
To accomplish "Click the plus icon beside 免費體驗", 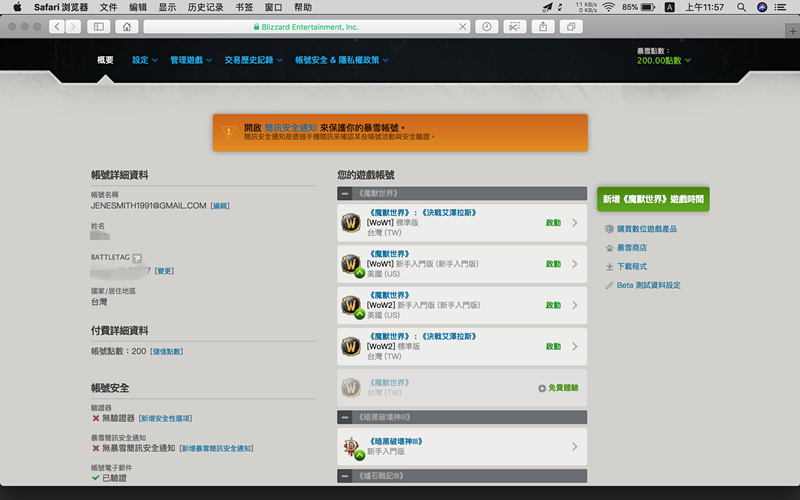I will (542, 388).
